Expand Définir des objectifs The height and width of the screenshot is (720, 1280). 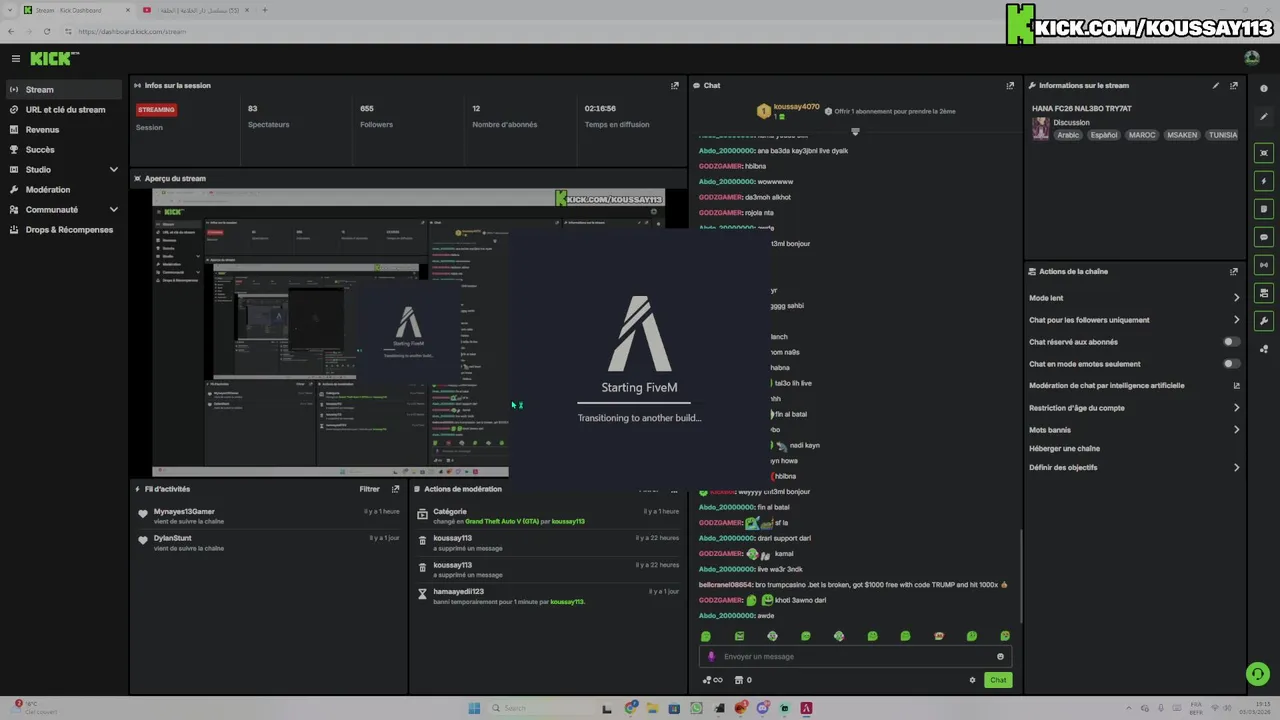coord(1134,468)
